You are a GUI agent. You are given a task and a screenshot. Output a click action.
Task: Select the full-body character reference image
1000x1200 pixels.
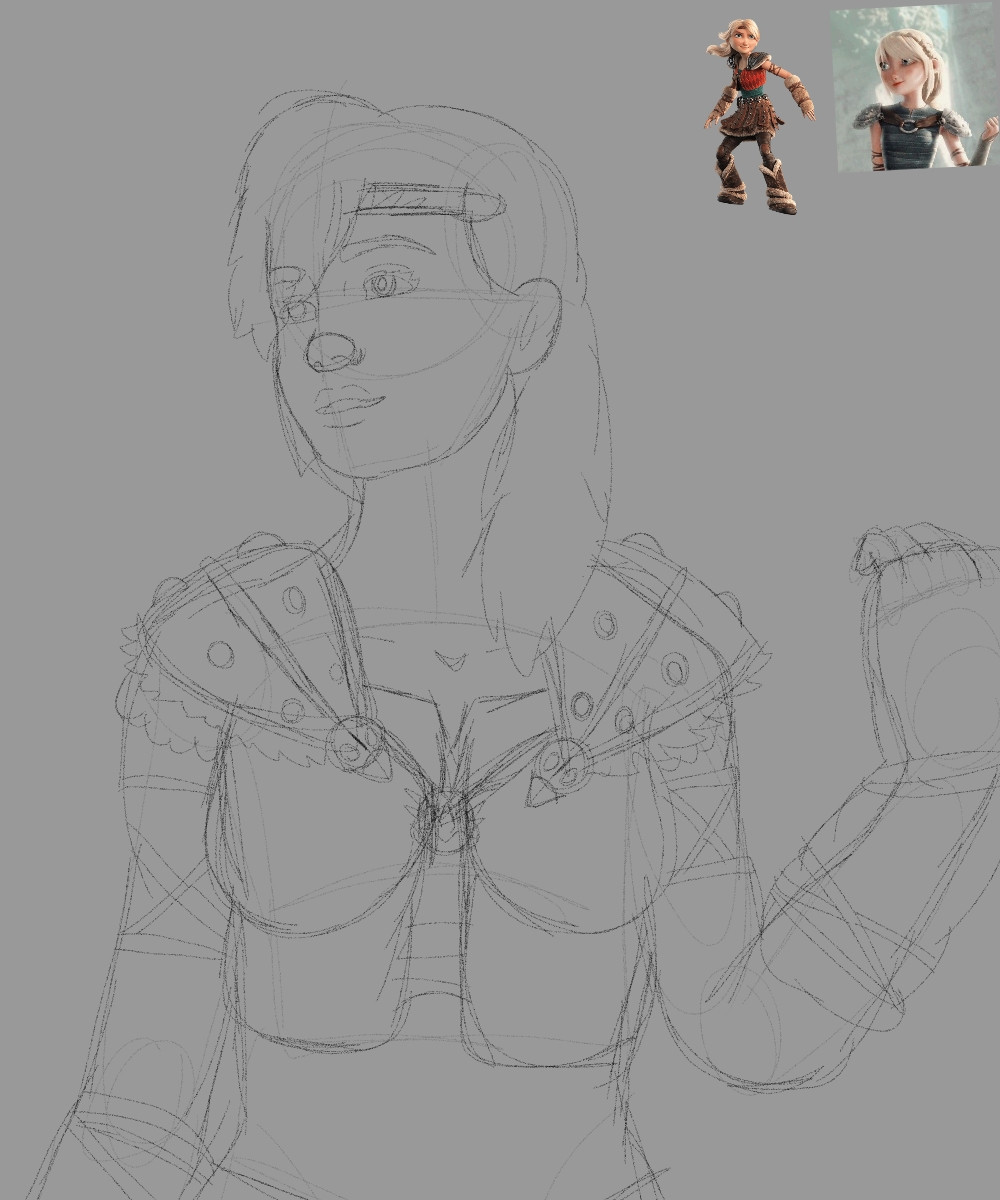point(759,115)
